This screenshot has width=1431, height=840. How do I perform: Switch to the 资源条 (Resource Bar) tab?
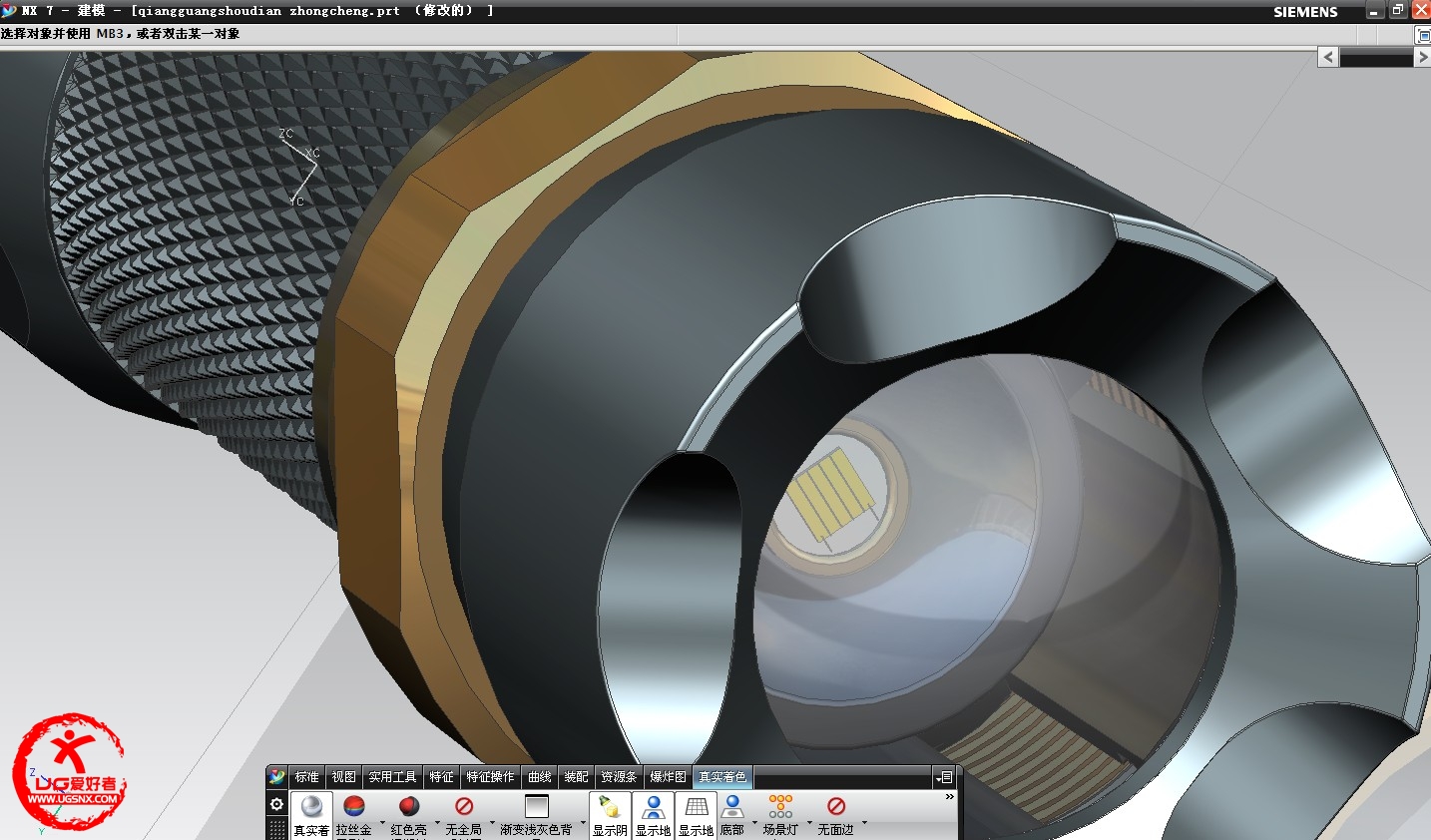coord(619,776)
